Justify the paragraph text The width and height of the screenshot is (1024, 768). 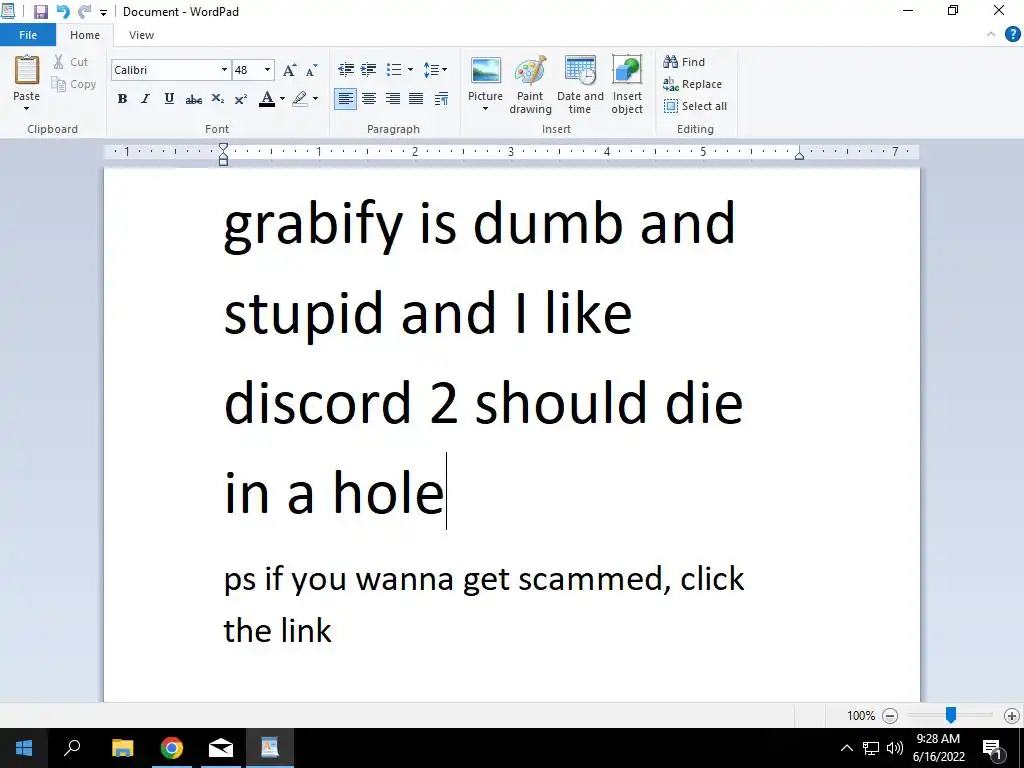(x=416, y=99)
